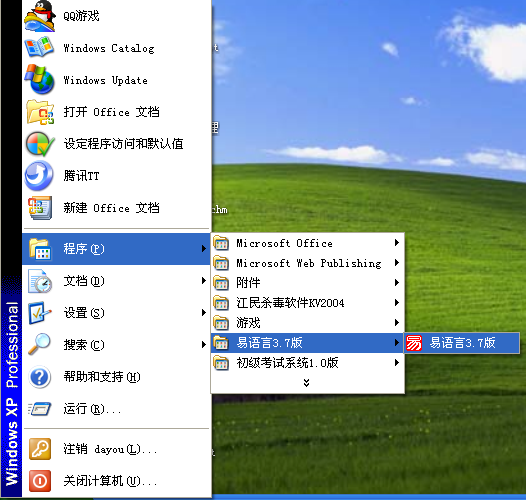Click 打开 Office 文档 entry

pos(116,112)
